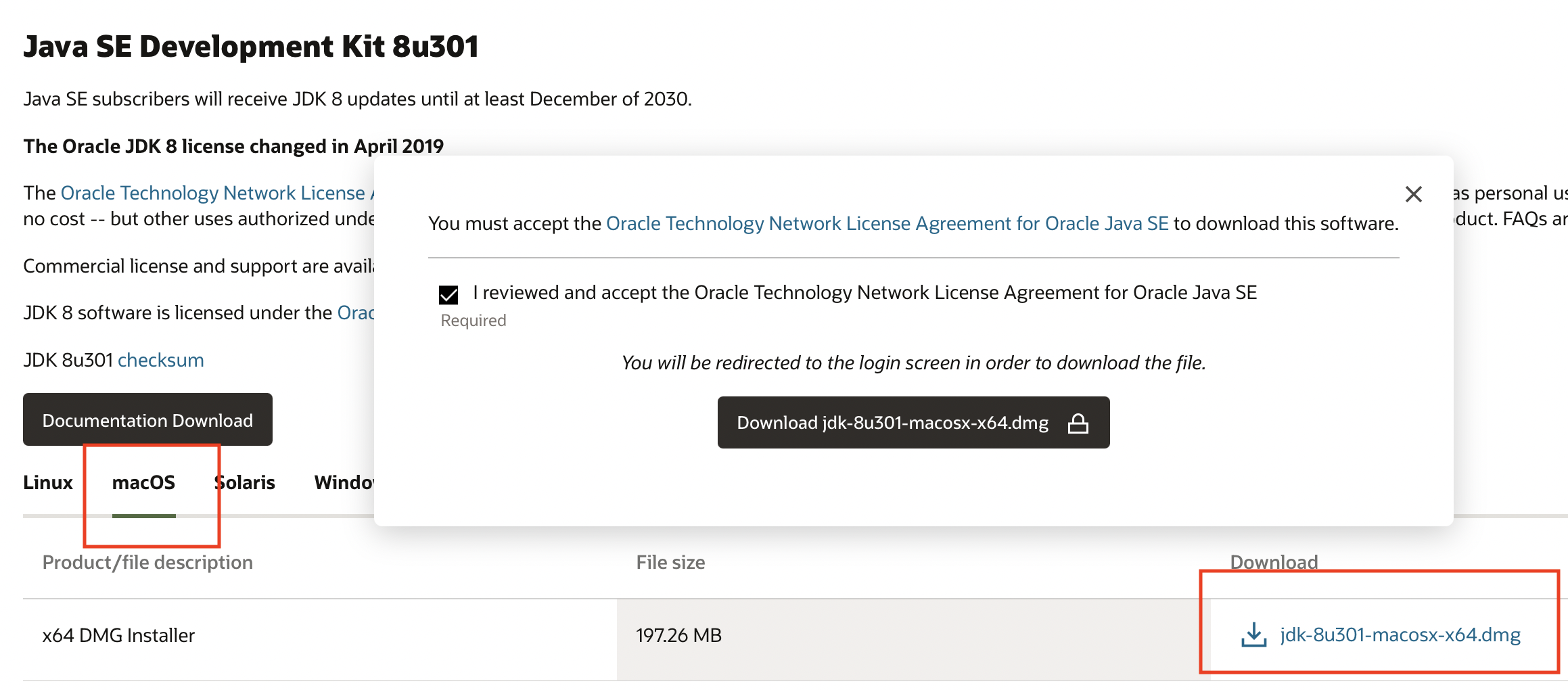
Task: Click the Download column header
Action: click(1274, 561)
